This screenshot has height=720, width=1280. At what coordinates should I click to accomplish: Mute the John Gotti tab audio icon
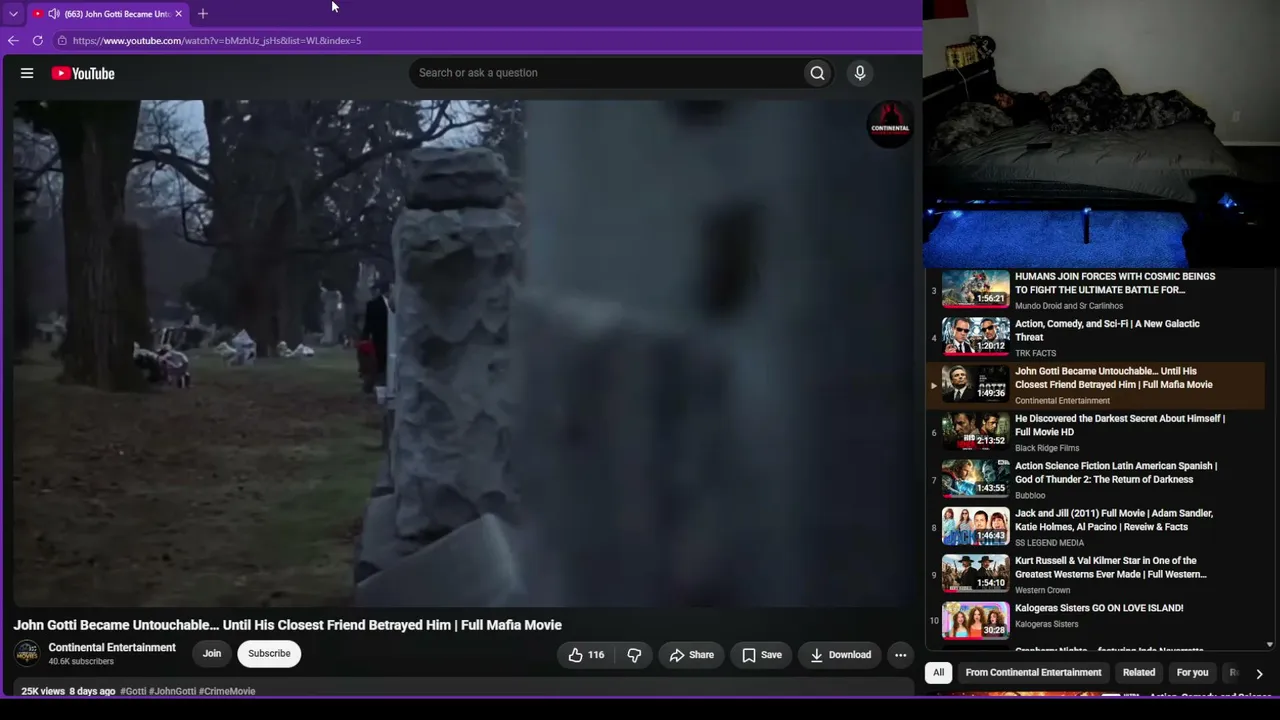[x=53, y=14]
